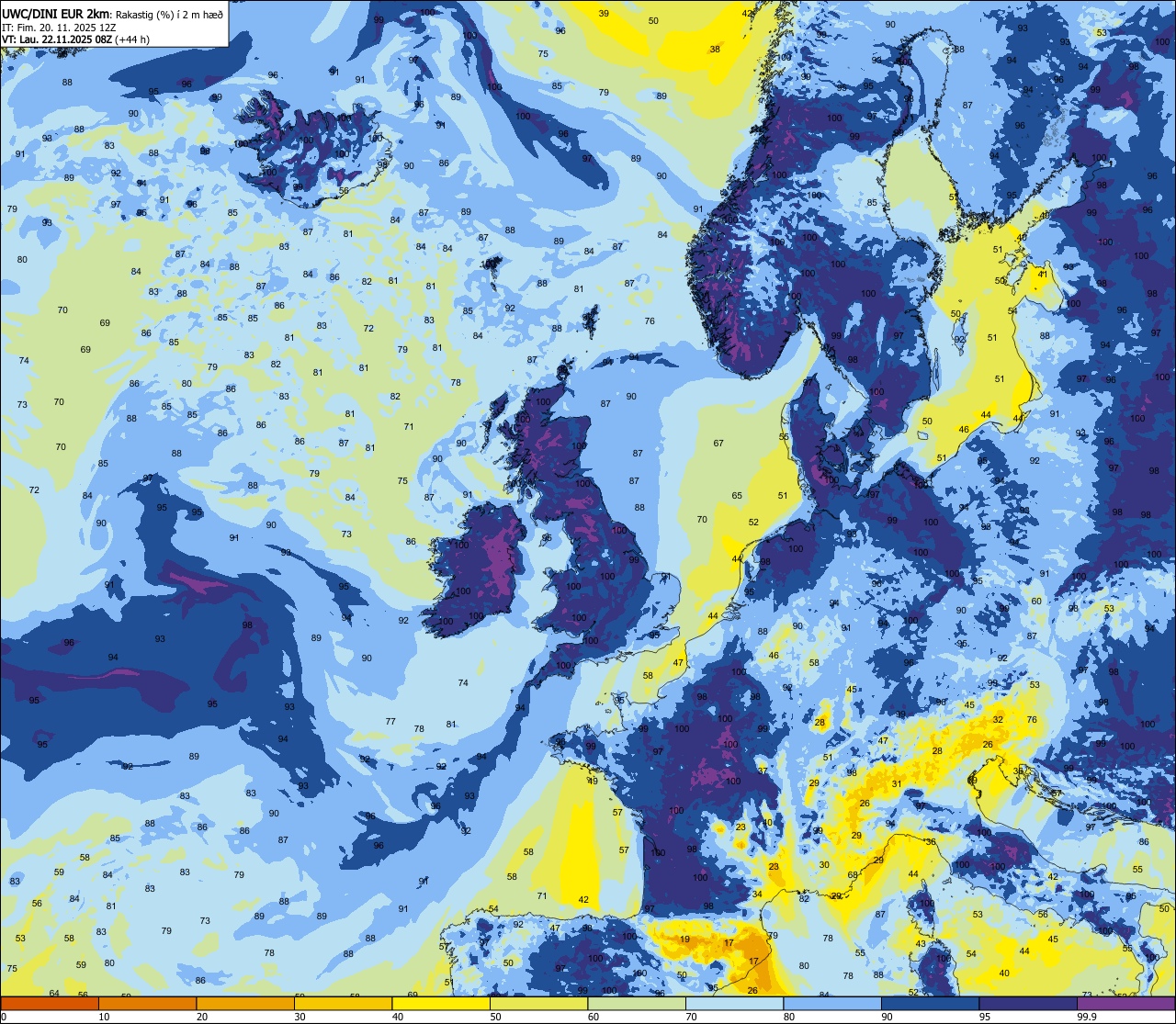1176x1024 pixels.
Task: Click the legend tick label "60"
Action: point(594,1017)
